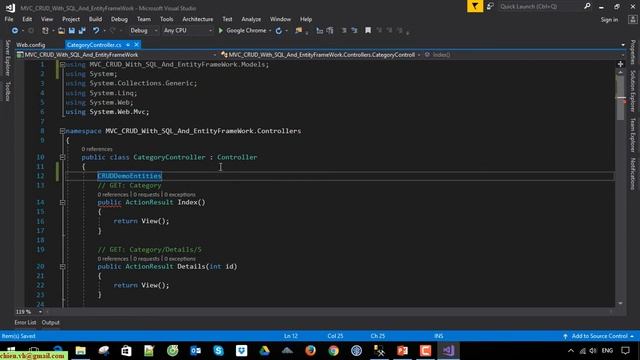Open the tab list overflow dropdown
Screen dimensions: 640x360
pyautogui.click(x=623, y=45)
